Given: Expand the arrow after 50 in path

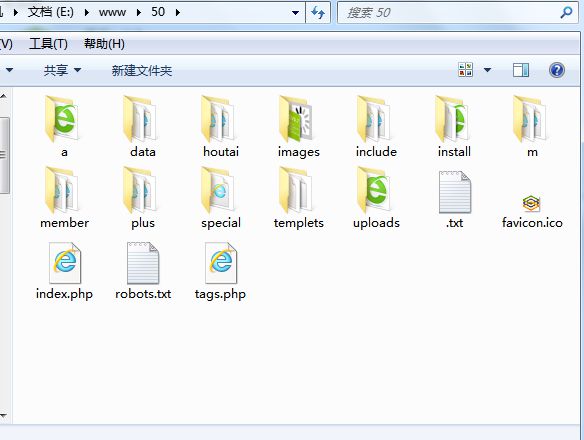Looking at the screenshot, I should click(x=178, y=13).
